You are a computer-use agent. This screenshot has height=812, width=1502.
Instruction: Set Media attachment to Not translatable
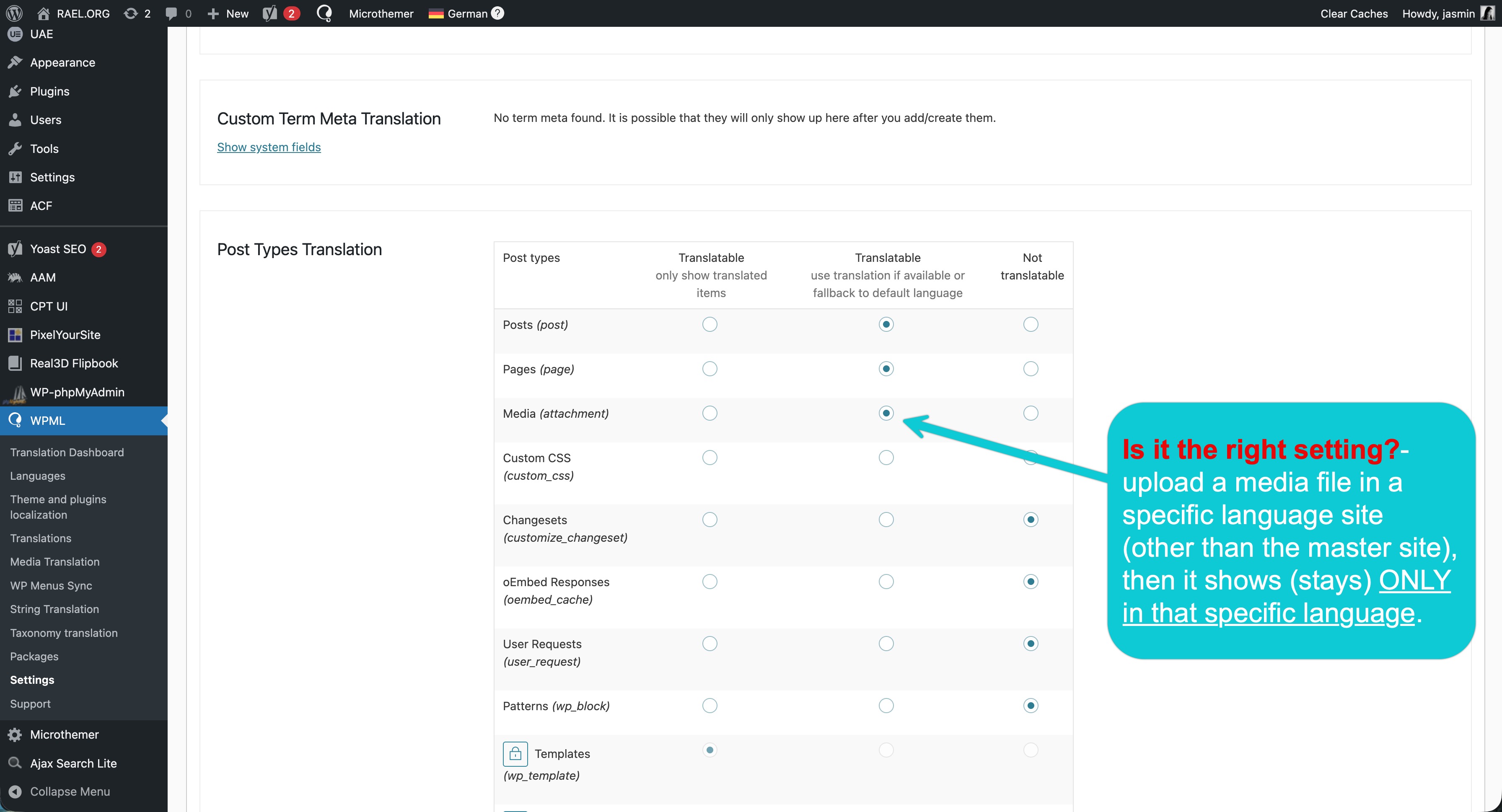tap(1030, 413)
